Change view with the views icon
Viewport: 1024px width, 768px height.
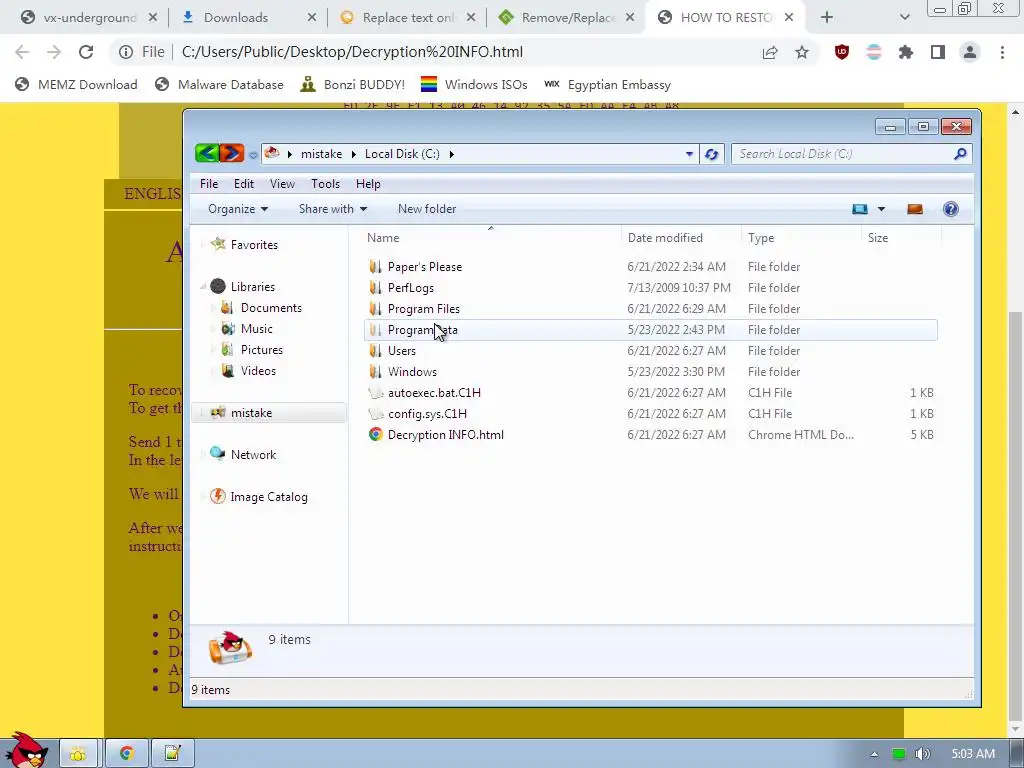click(859, 209)
